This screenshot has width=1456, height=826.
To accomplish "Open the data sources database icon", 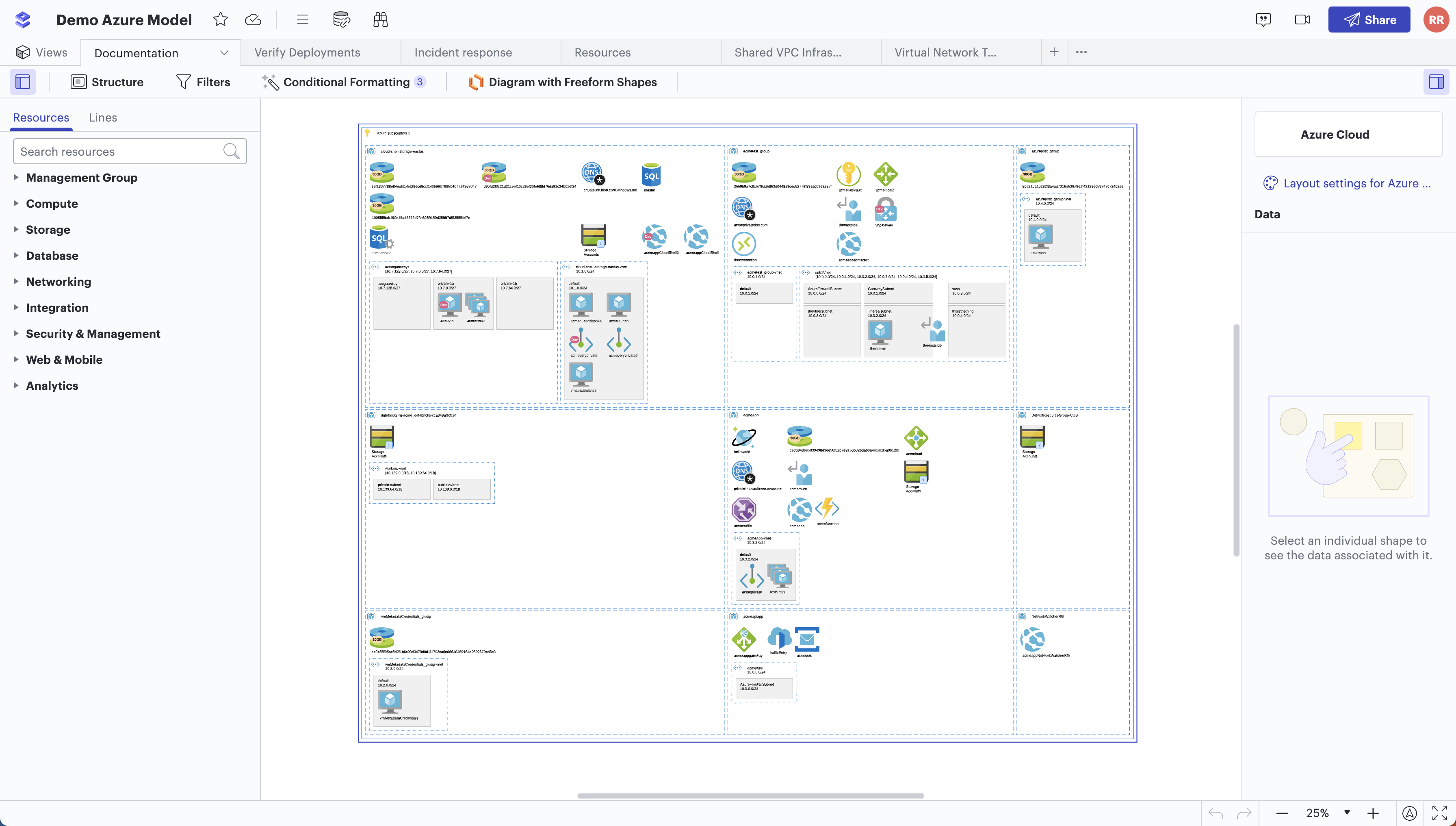I will (x=341, y=20).
